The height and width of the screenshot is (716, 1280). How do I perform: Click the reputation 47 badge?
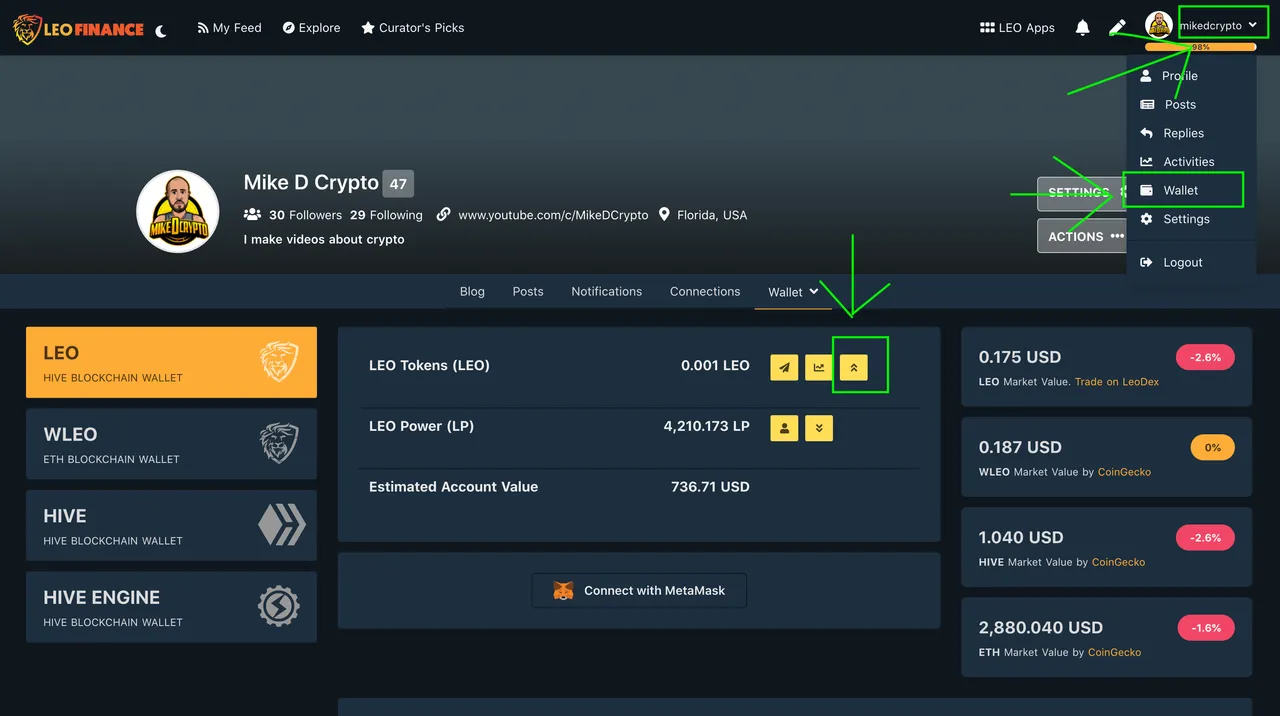click(x=398, y=183)
